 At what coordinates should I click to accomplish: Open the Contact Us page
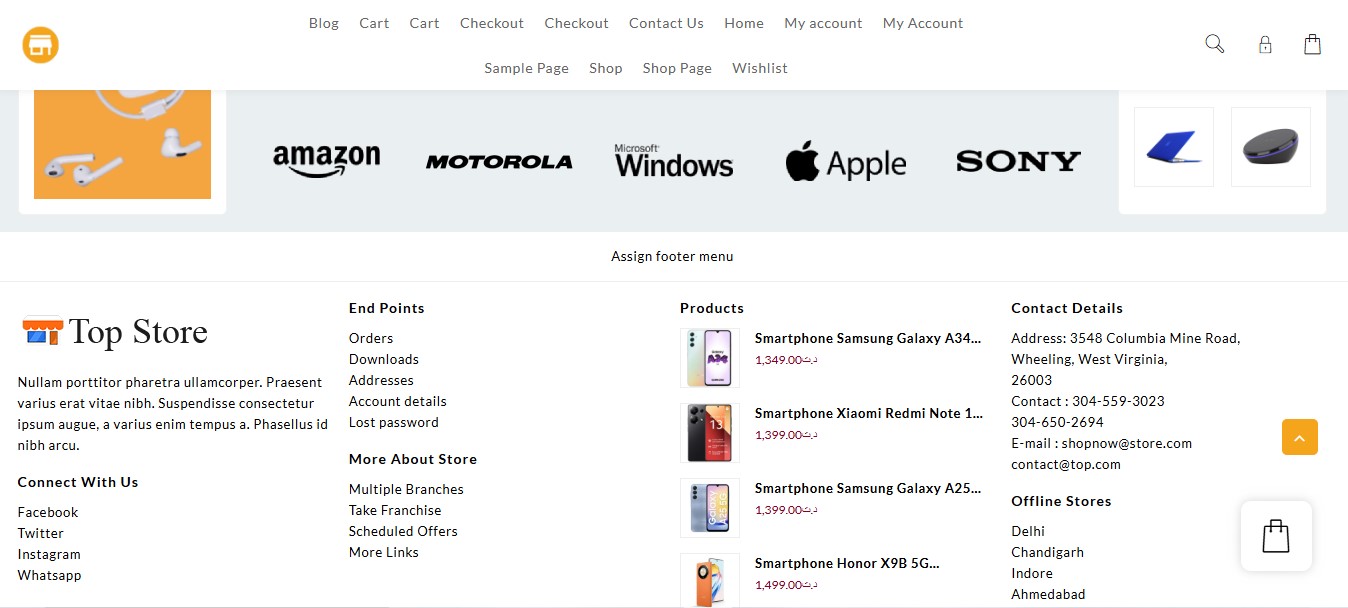tap(666, 22)
